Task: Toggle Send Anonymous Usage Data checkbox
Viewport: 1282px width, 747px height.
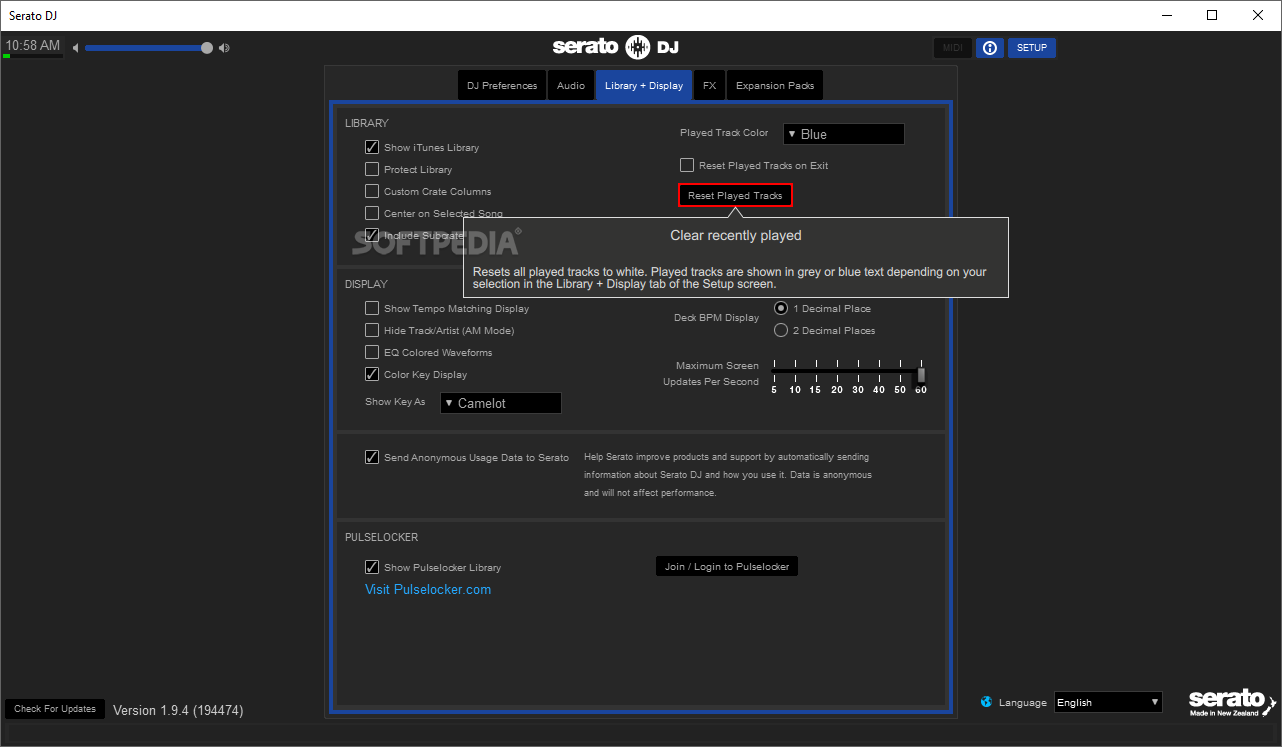Action: [372, 457]
